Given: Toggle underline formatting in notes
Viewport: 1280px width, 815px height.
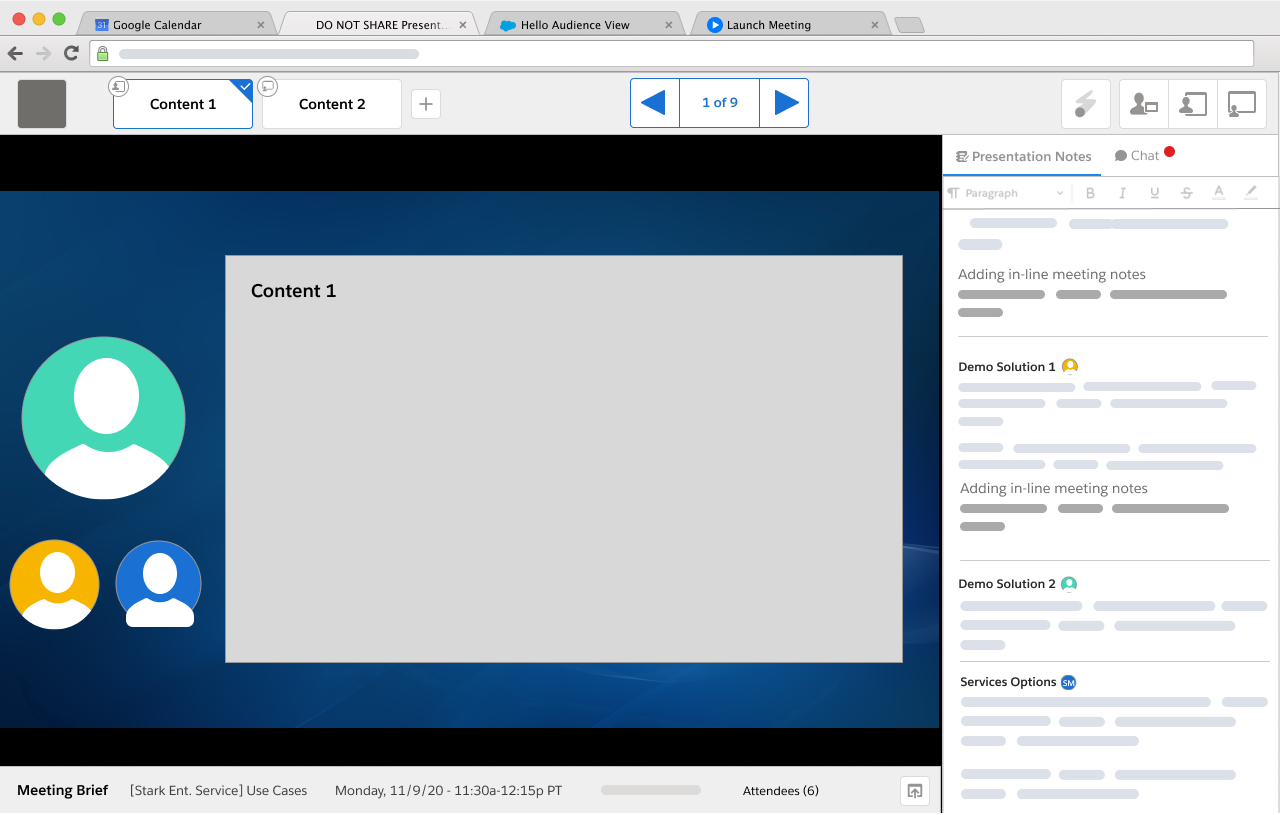Looking at the screenshot, I should (1154, 193).
